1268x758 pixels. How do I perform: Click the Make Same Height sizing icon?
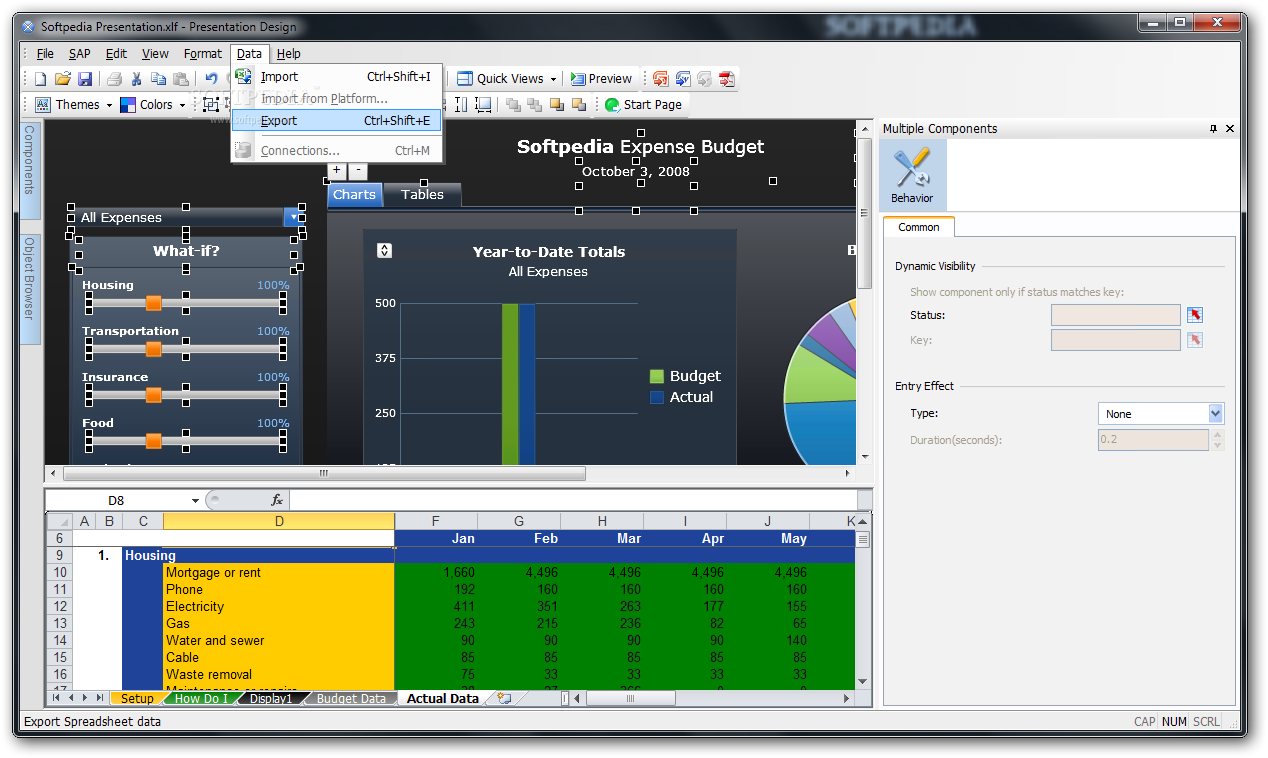click(462, 105)
